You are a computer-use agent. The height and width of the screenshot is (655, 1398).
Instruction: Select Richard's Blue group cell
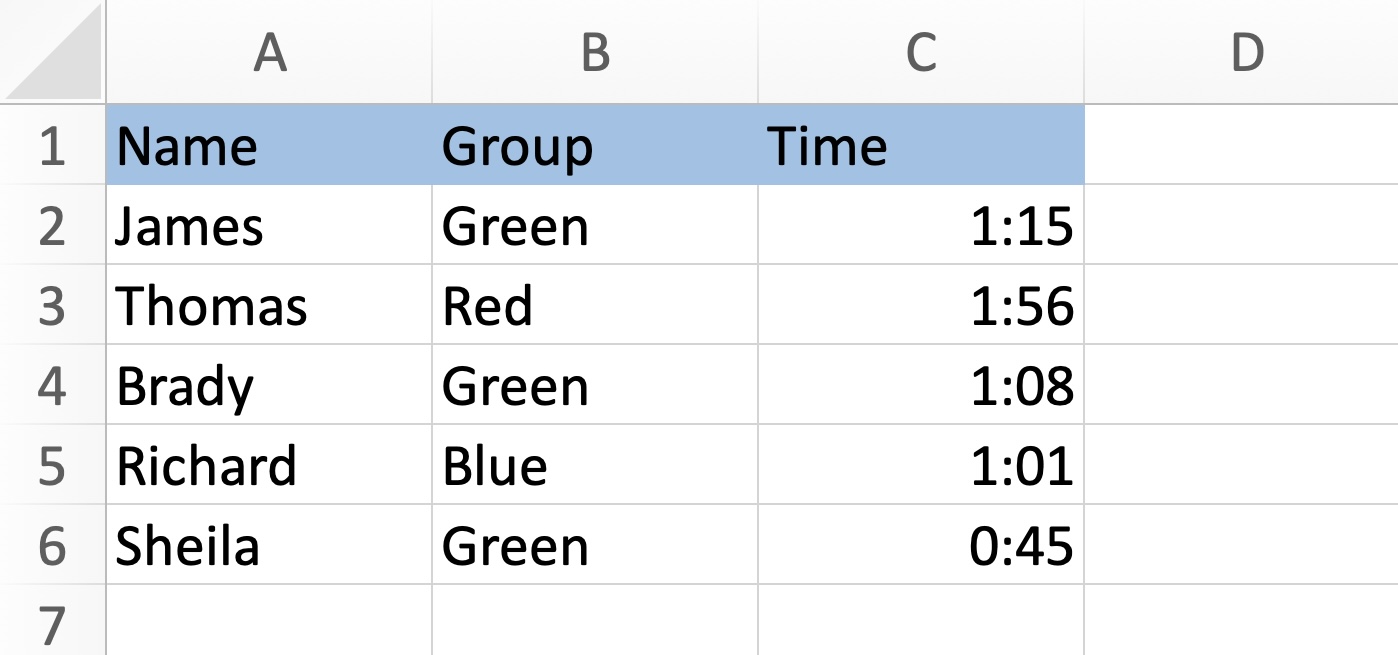[x=595, y=465]
